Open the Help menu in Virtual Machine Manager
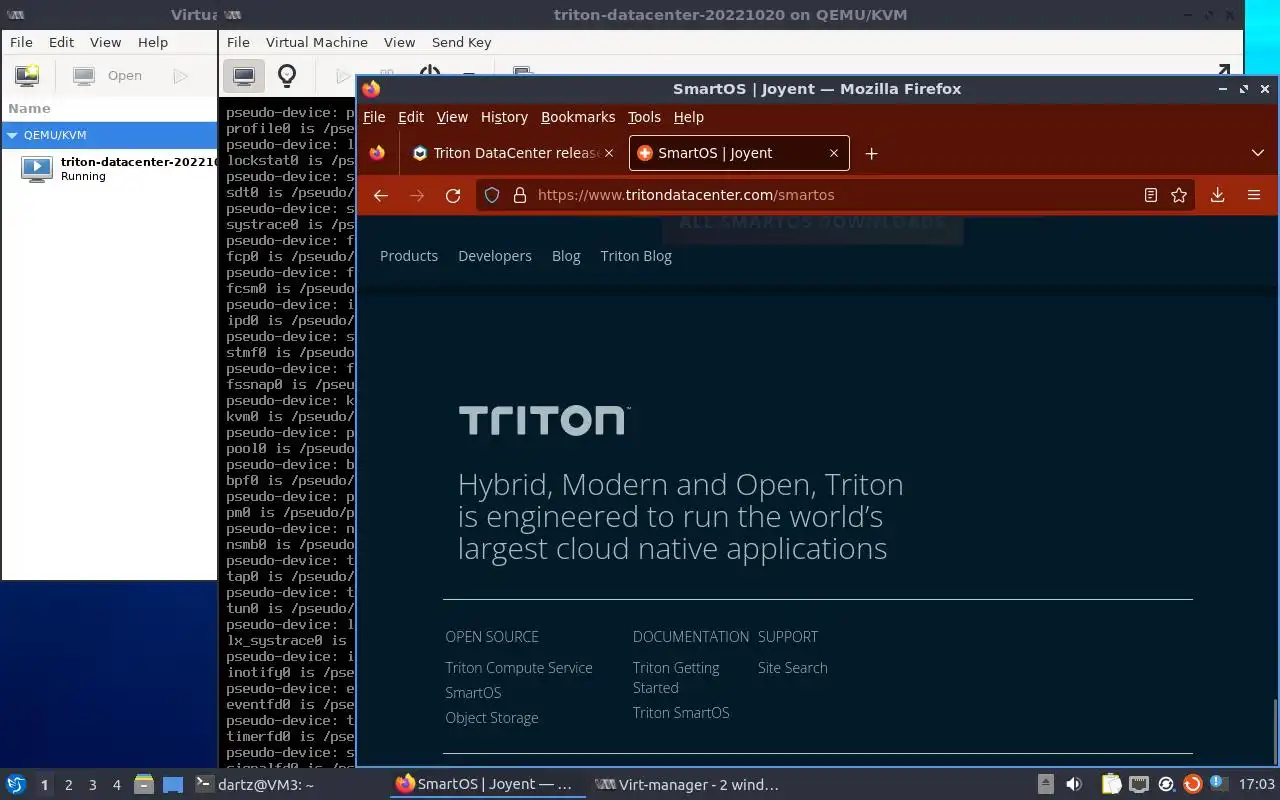Viewport: 1280px width, 800px height. [x=153, y=42]
